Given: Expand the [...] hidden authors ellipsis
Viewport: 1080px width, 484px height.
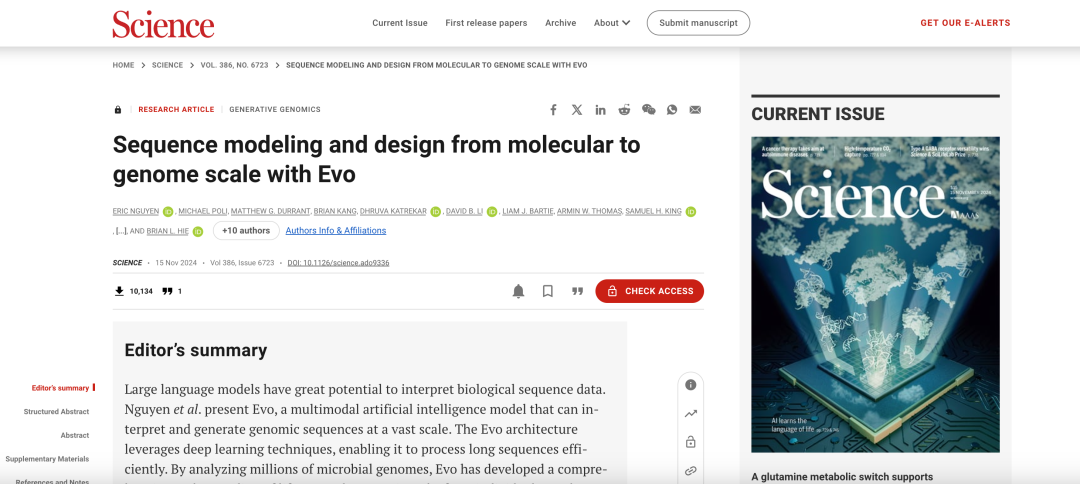Looking at the screenshot, I should click(x=121, y=231).
